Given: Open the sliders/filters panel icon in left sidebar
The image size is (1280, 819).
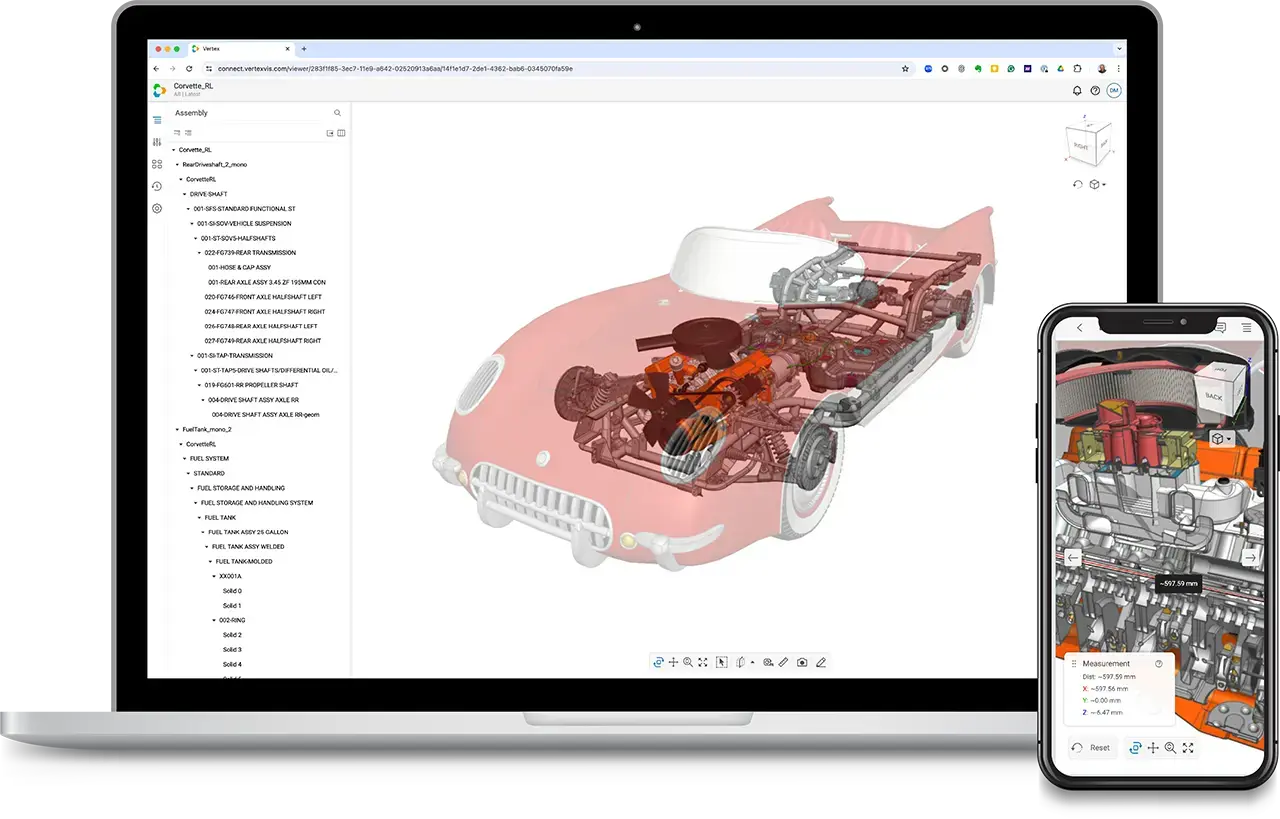Looking at the screenshot, I should [157, 142].
